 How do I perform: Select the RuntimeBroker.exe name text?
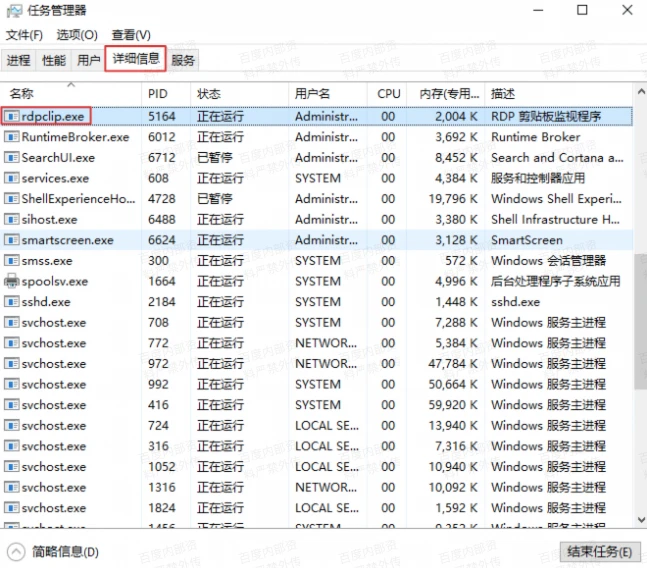[x=76, y=137]
